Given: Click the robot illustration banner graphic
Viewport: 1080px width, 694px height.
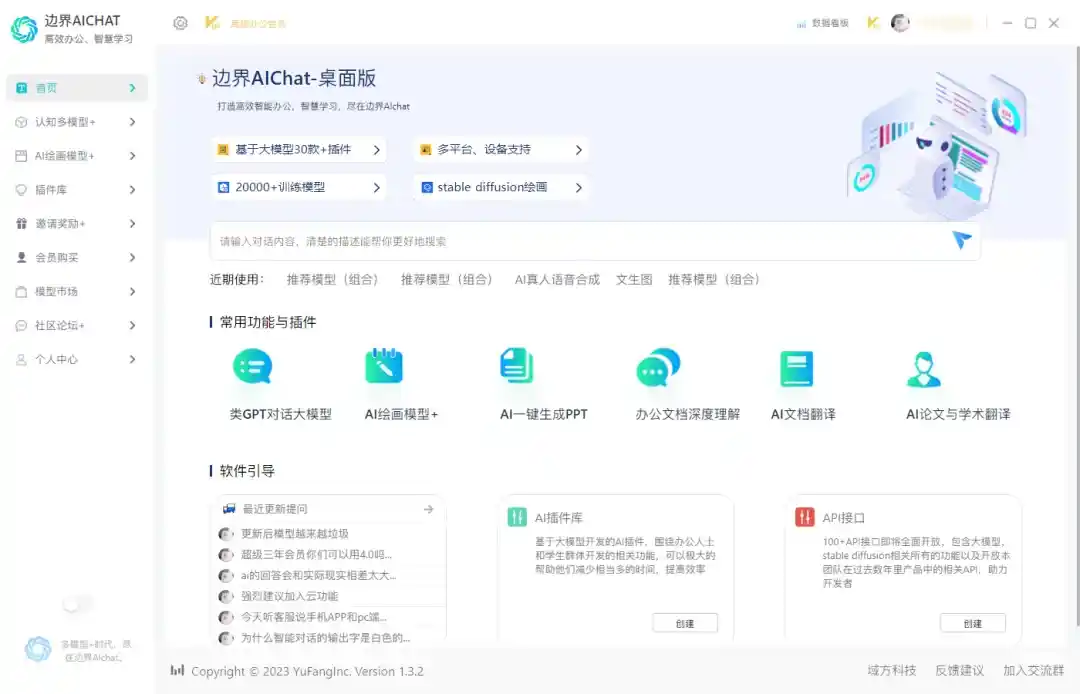Looking at the screenshot, I should (937, 145).
